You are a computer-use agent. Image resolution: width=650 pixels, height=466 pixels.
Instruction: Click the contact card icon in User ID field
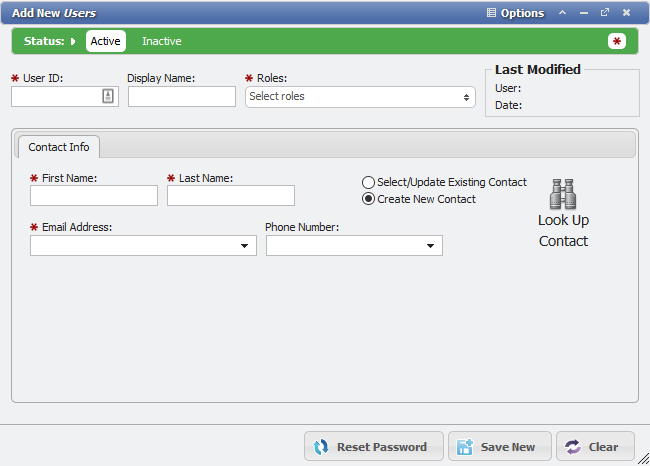point(108,96)
